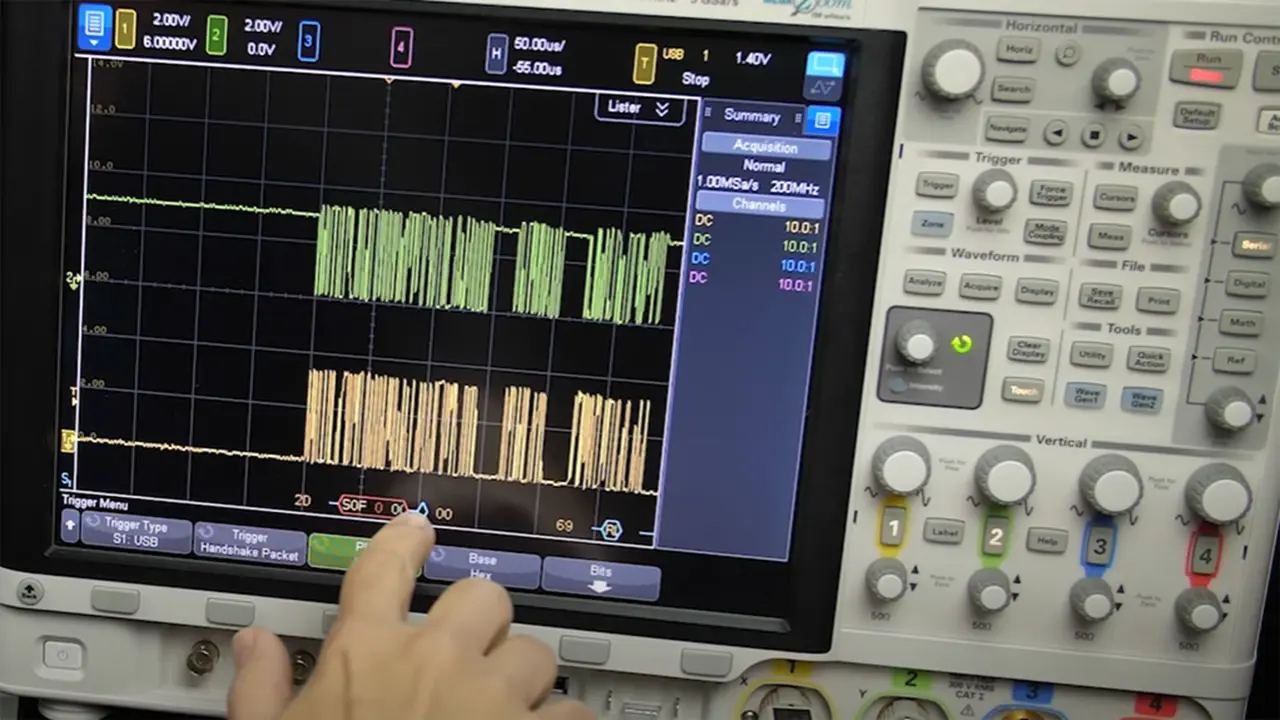Open the Trigger Type S1: USB softkey

coord(137,532)
